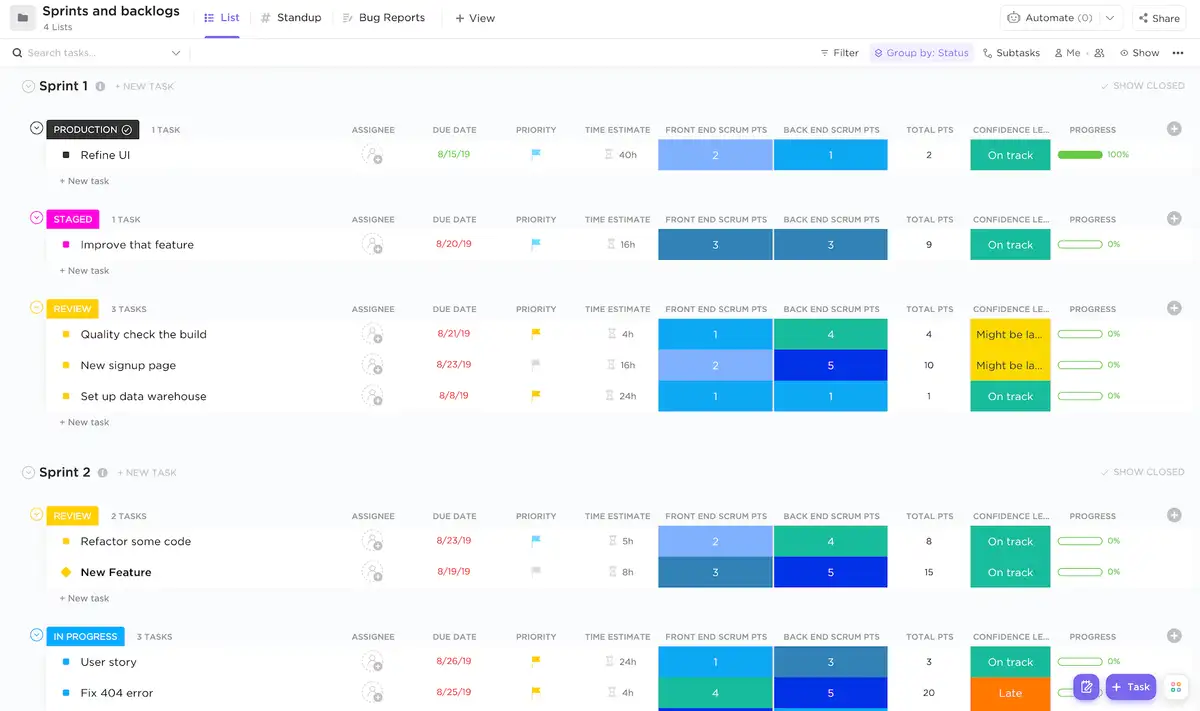The height and width of the screenshot is (711, 1200).
Task: Click the notepad edit icon near Task button
Action: point(1086,687)
